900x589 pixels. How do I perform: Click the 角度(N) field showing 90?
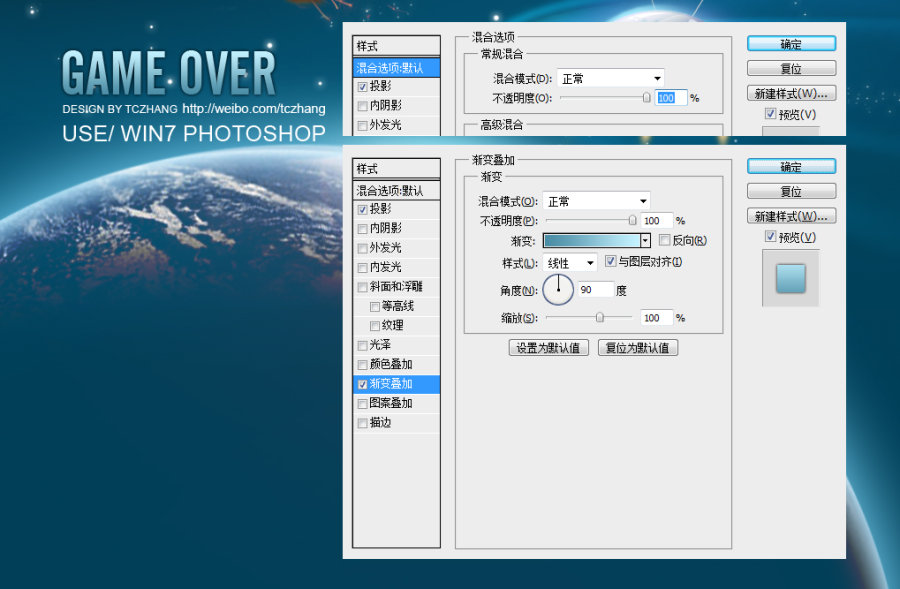click(x=595, y=290)
